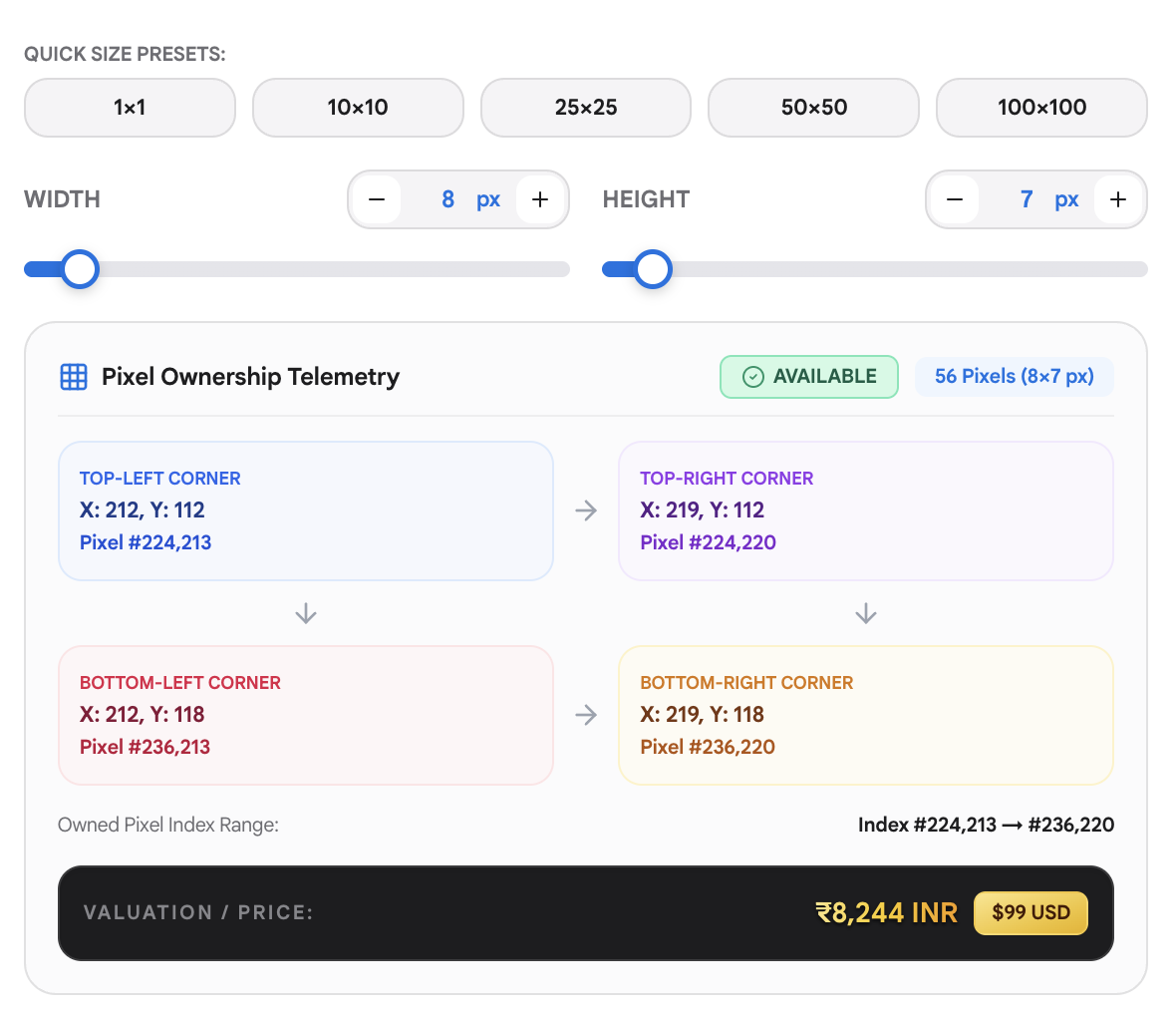Choose the 10×10 quick size preset
Image resolution: width=1176 pixels, height=1015 pixels.
[358, 108]
